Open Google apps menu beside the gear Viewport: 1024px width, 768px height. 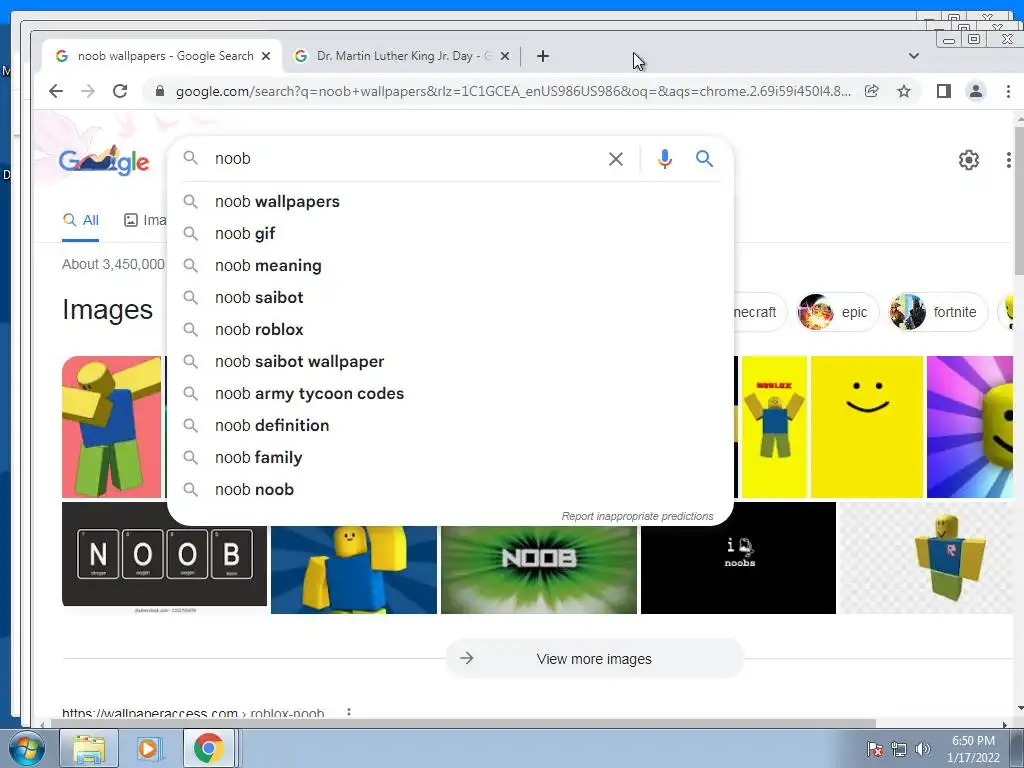pyautogui.click(x=1009, y=160)
